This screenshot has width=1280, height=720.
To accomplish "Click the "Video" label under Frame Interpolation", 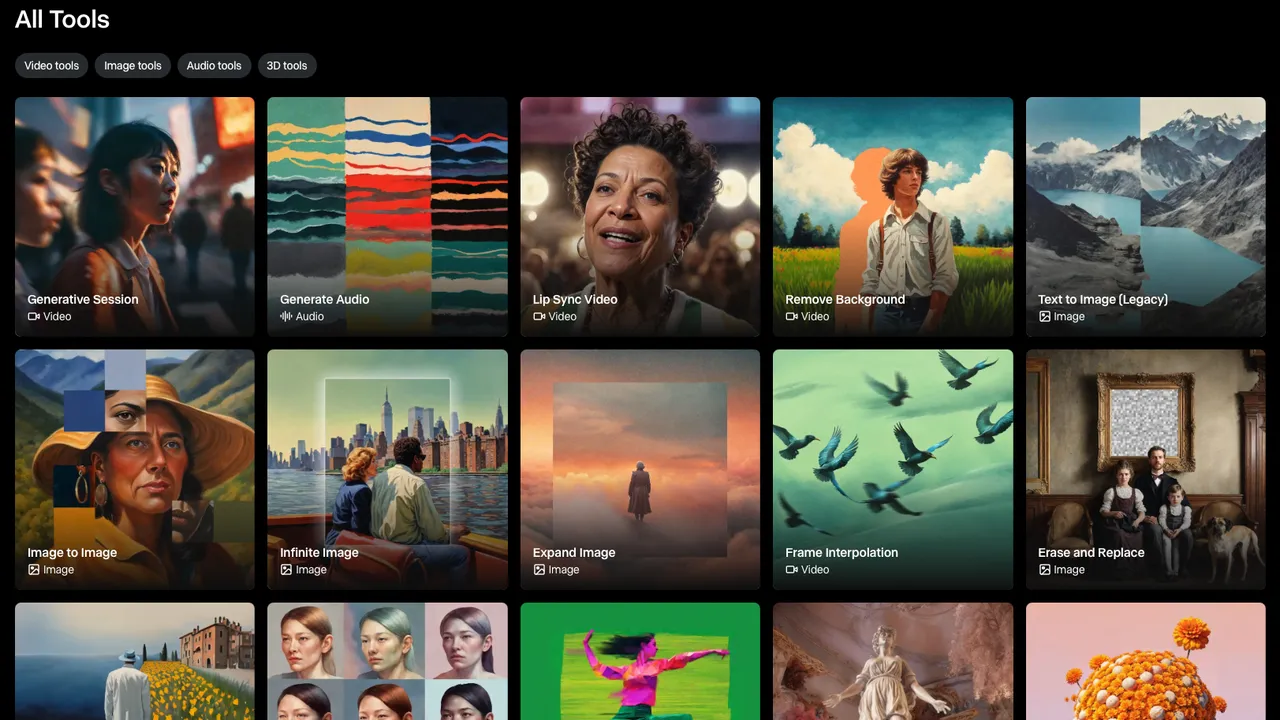I will point(815,569).
